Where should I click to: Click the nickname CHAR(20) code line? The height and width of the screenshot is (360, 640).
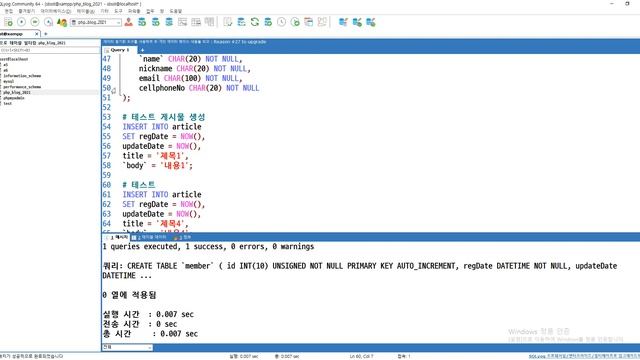(x=194, y=69)
